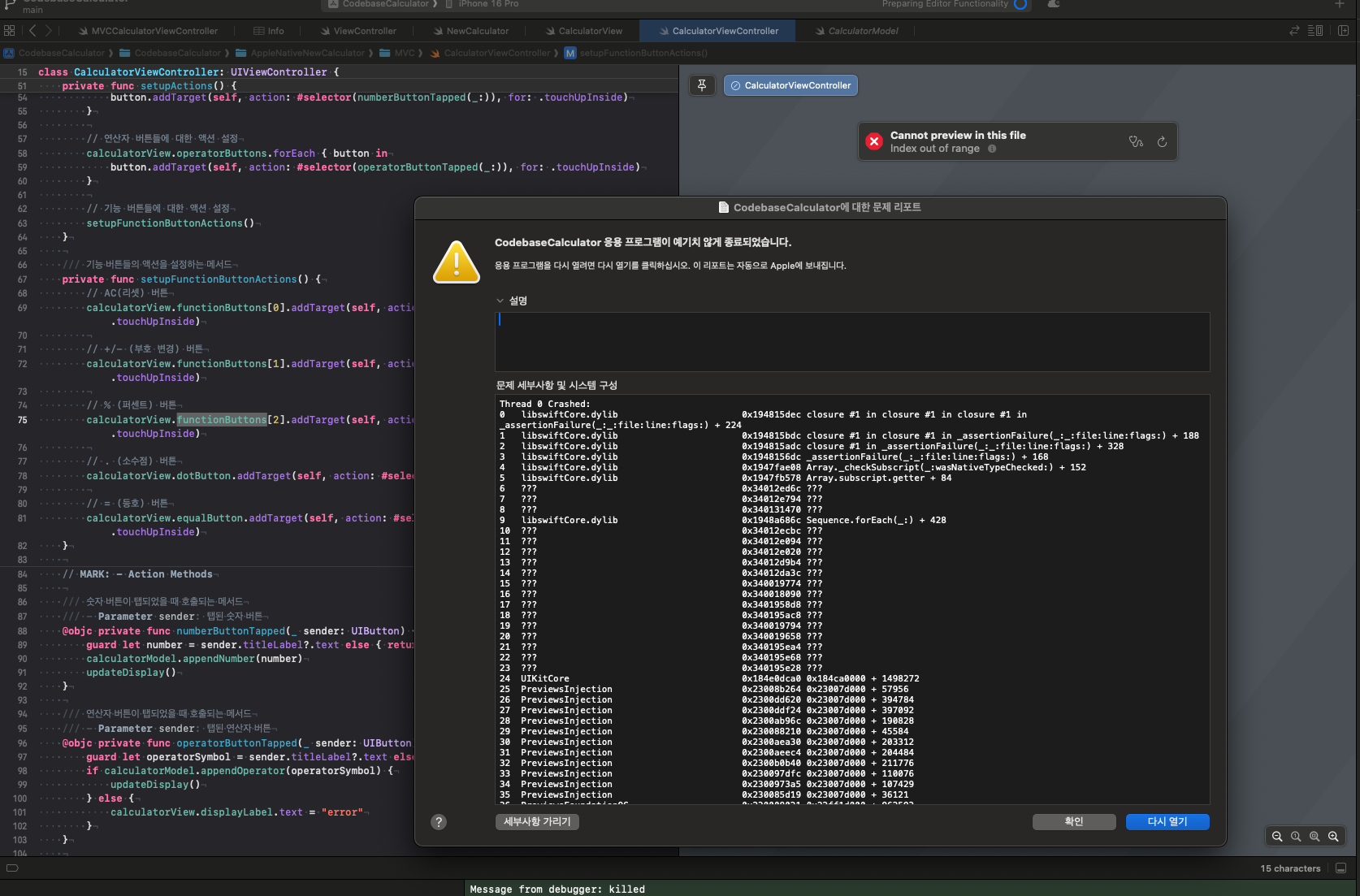Click the help question mark in the crash report
This screenshot has width=1360, height=896.
[x=439, y=822]
